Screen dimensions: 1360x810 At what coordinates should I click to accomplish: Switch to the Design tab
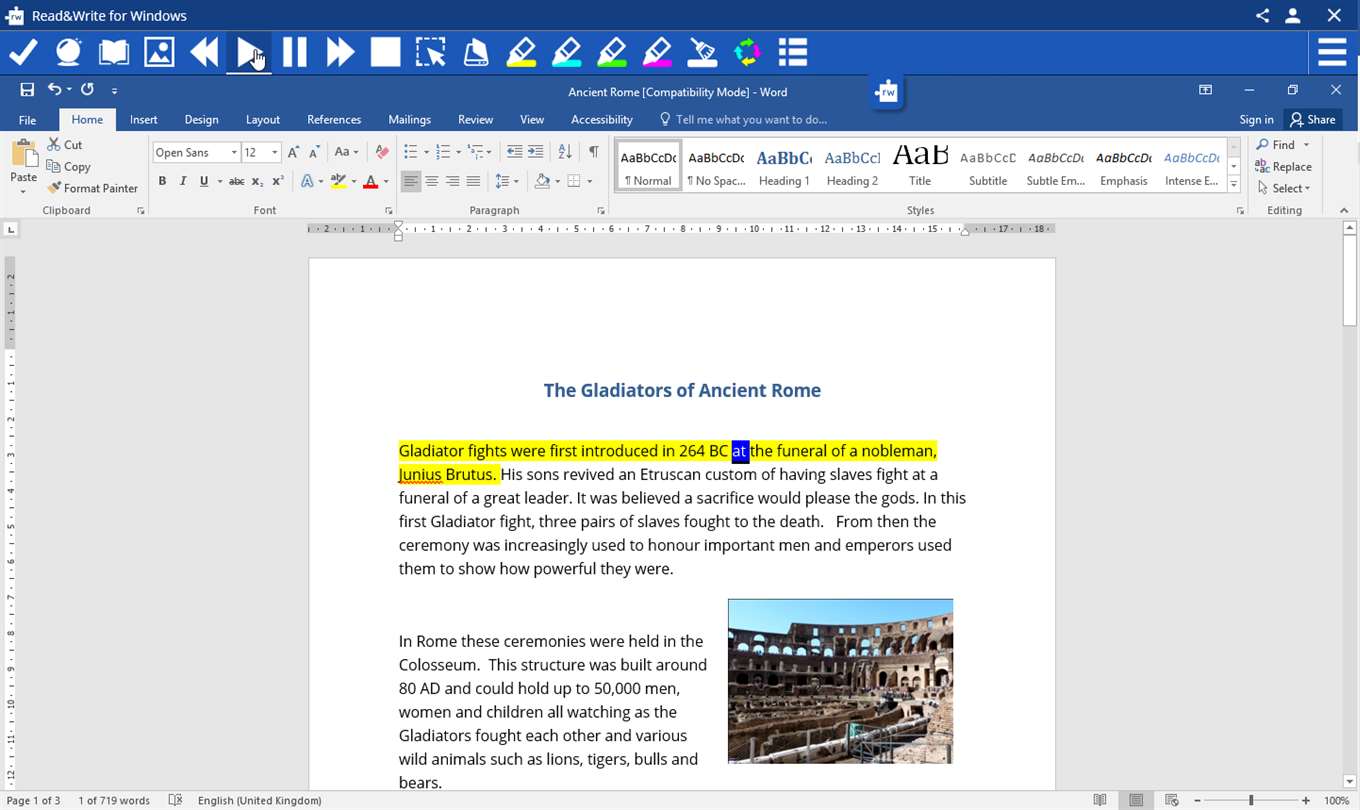click(201, 119)
